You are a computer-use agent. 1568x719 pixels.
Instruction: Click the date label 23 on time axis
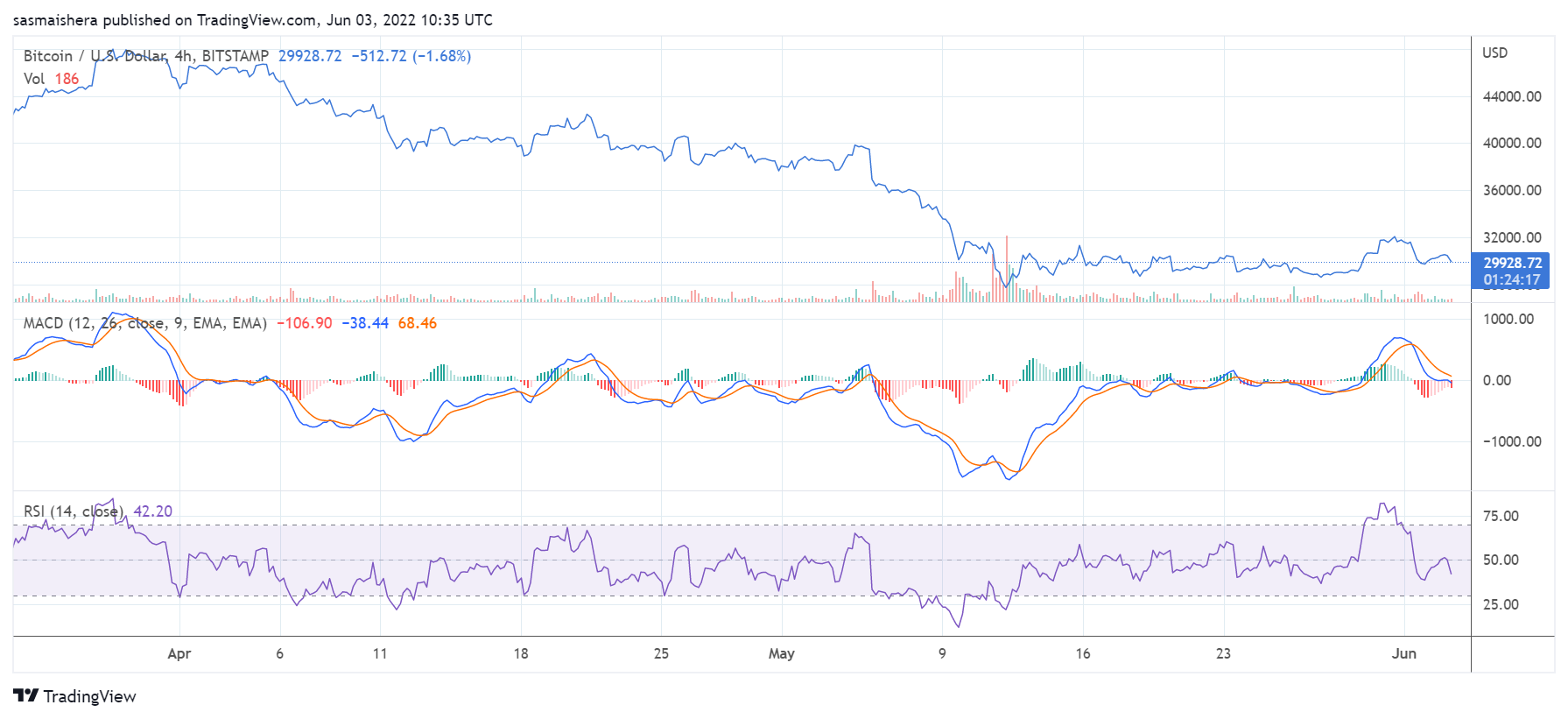tap(1223, 653)
